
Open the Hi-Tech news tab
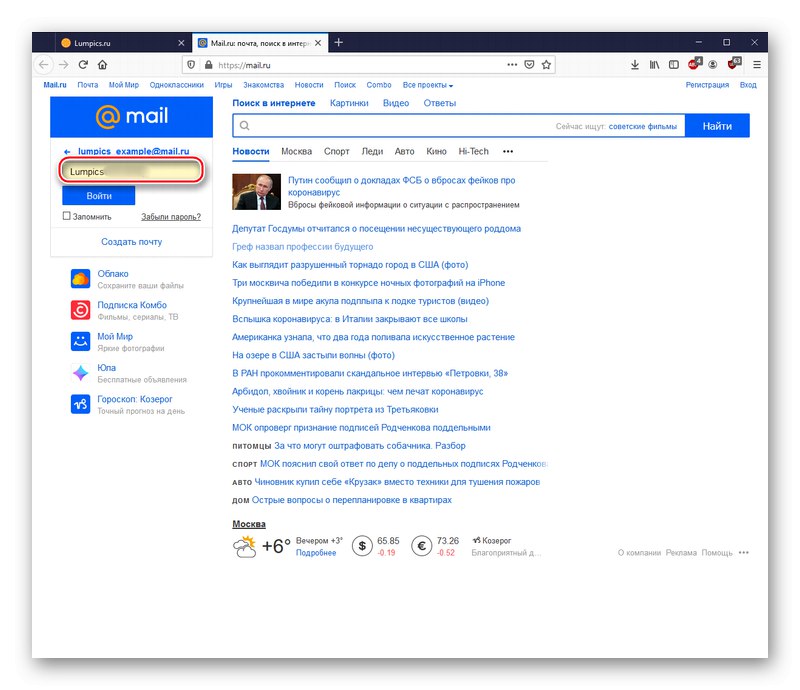point(473,152)
